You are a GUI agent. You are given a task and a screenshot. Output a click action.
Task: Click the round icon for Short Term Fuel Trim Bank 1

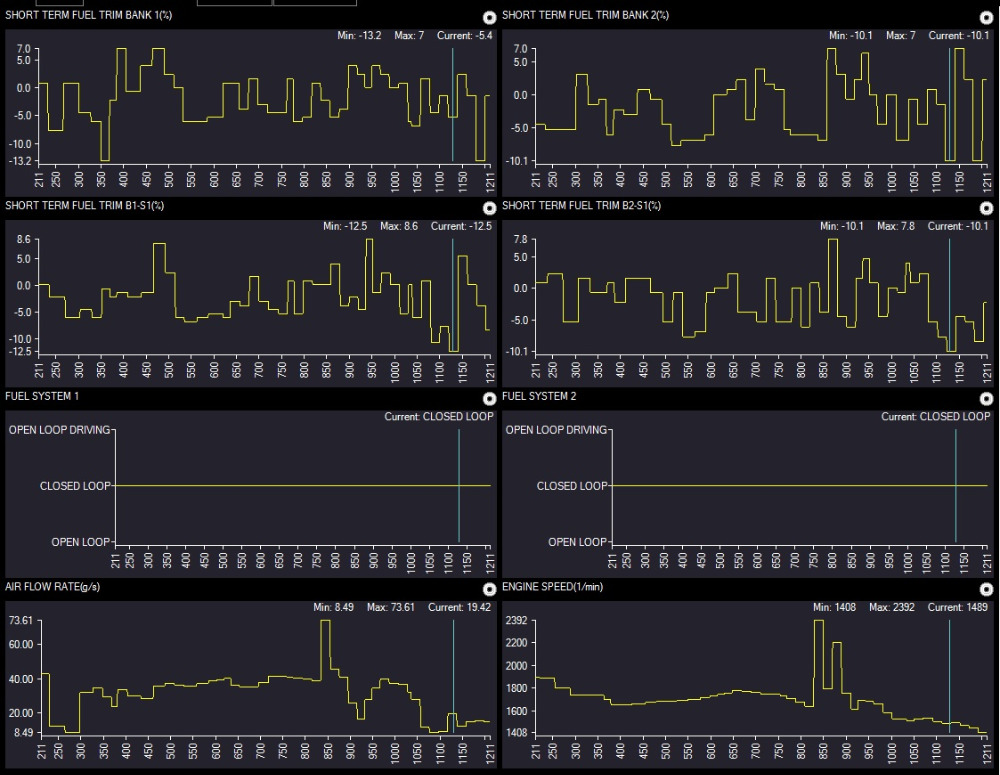coord(489,17)
